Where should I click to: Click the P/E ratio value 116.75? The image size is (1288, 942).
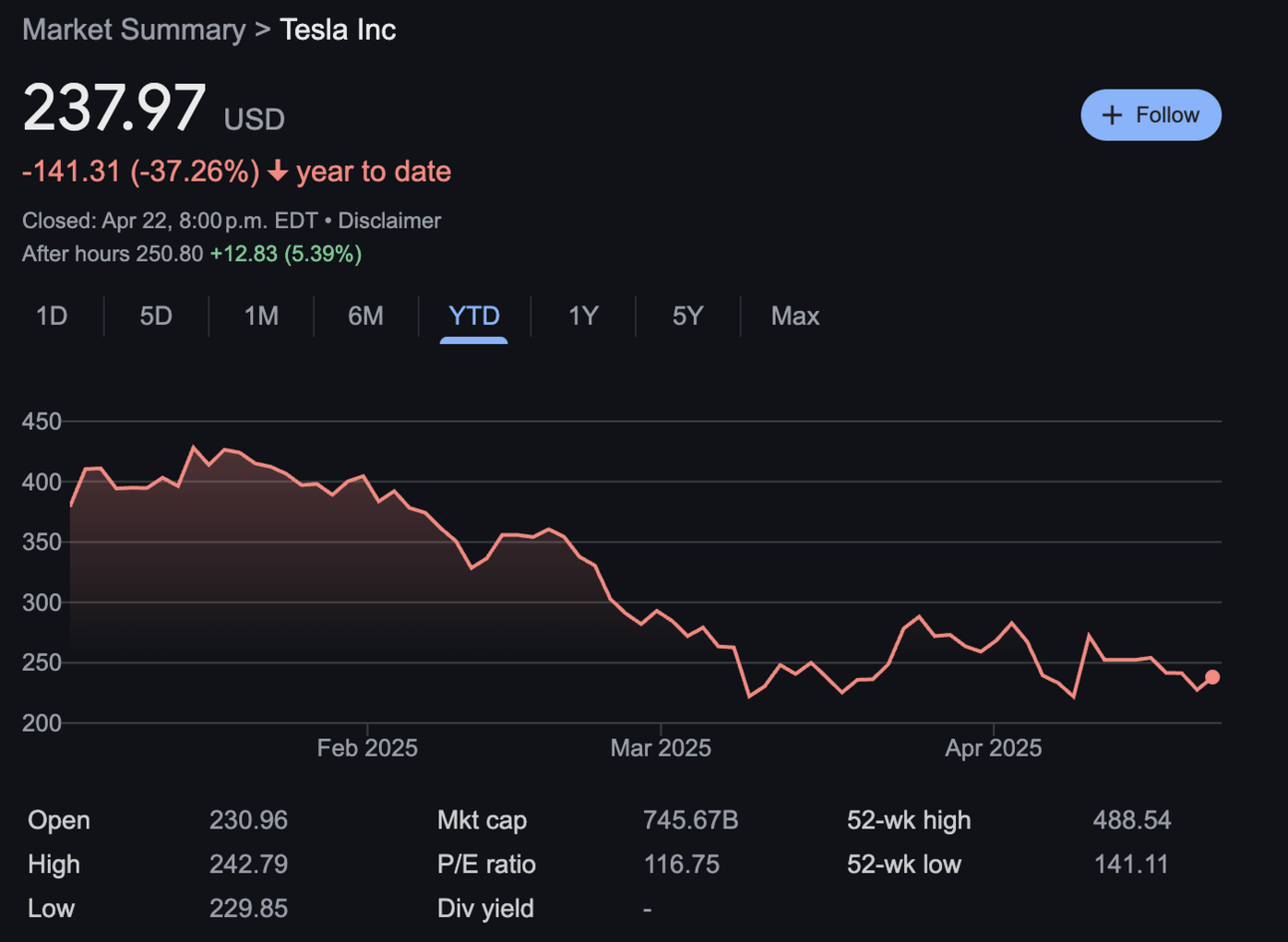pos(682,864)
